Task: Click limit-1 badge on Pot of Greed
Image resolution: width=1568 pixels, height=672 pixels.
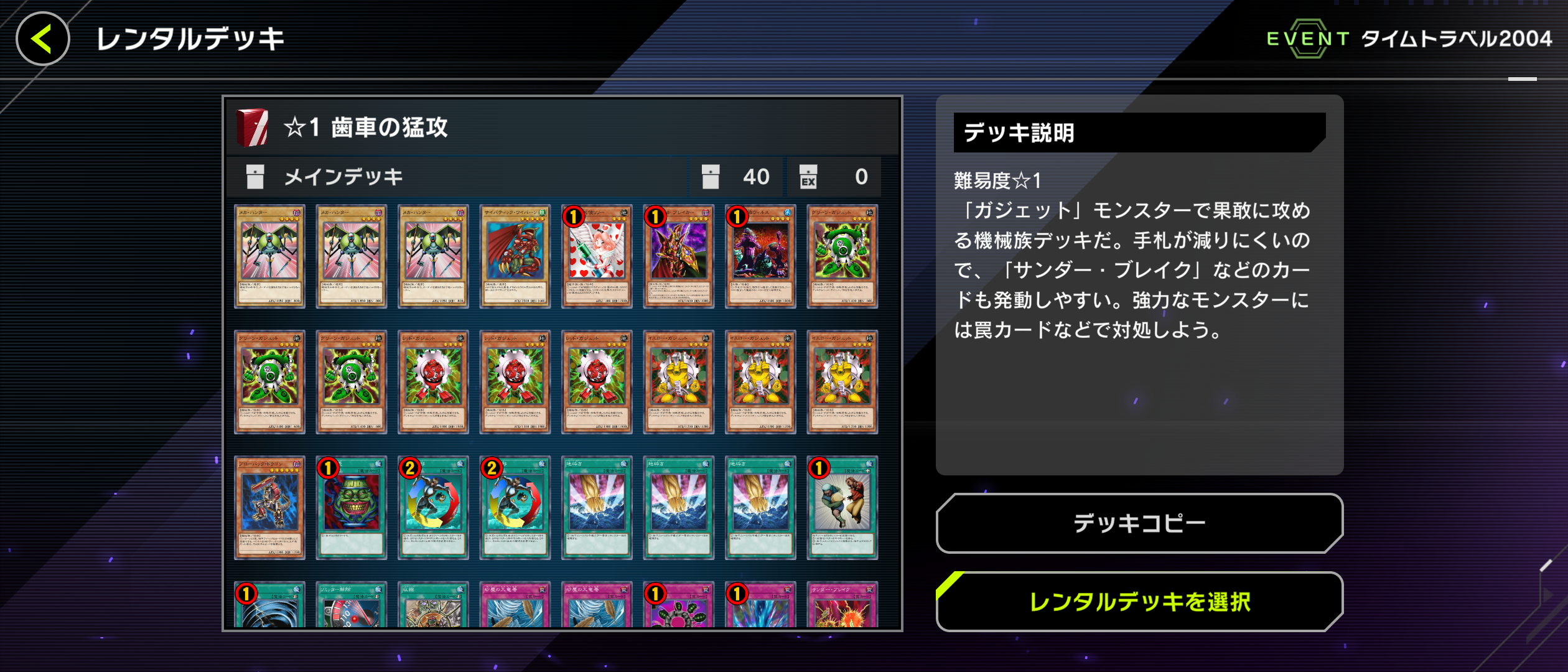Action: click(328, 468)
